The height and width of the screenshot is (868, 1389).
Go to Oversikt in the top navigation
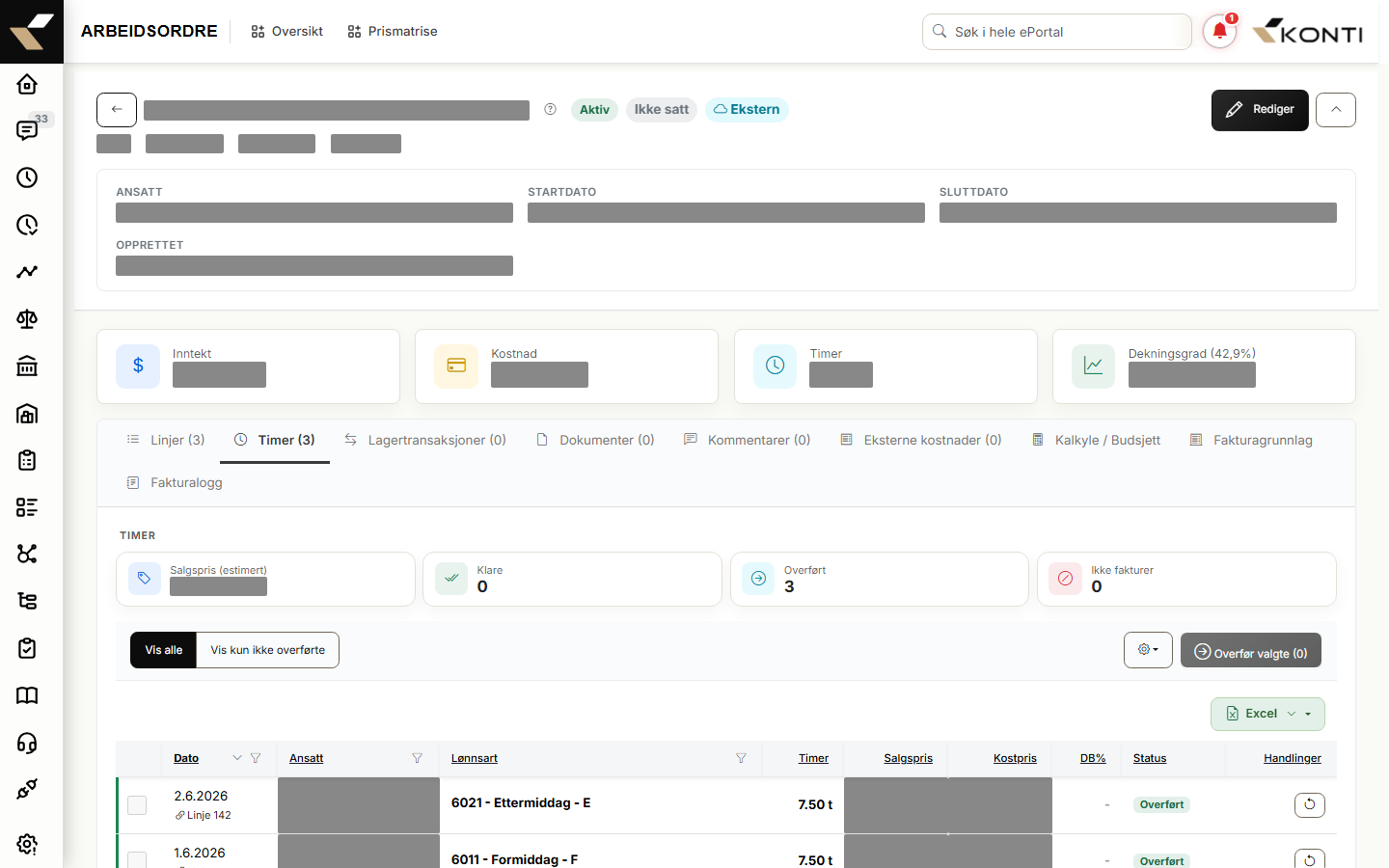[x=287, y=32]
